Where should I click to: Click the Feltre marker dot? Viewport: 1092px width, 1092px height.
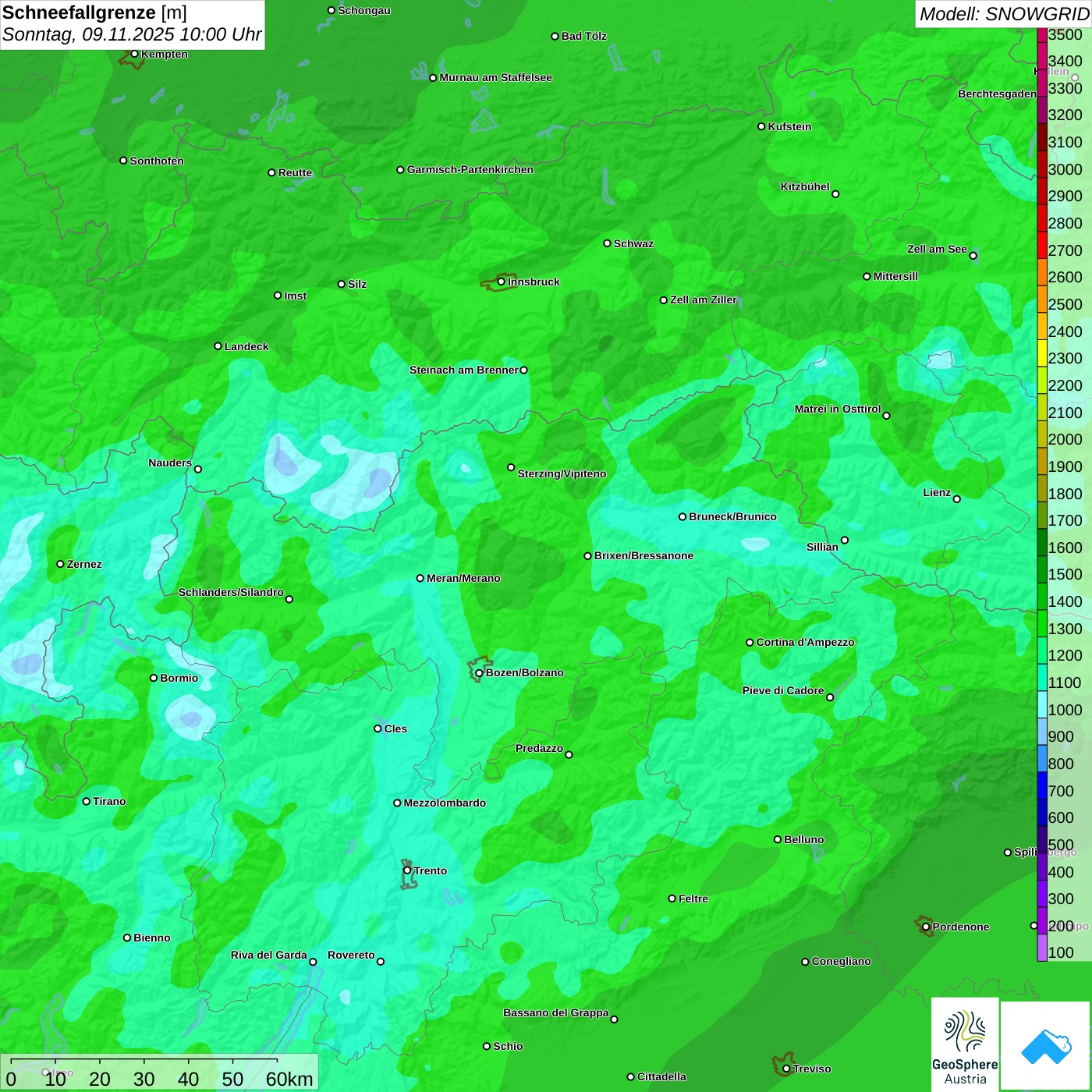pyautogui.click(x=672, y=899)
